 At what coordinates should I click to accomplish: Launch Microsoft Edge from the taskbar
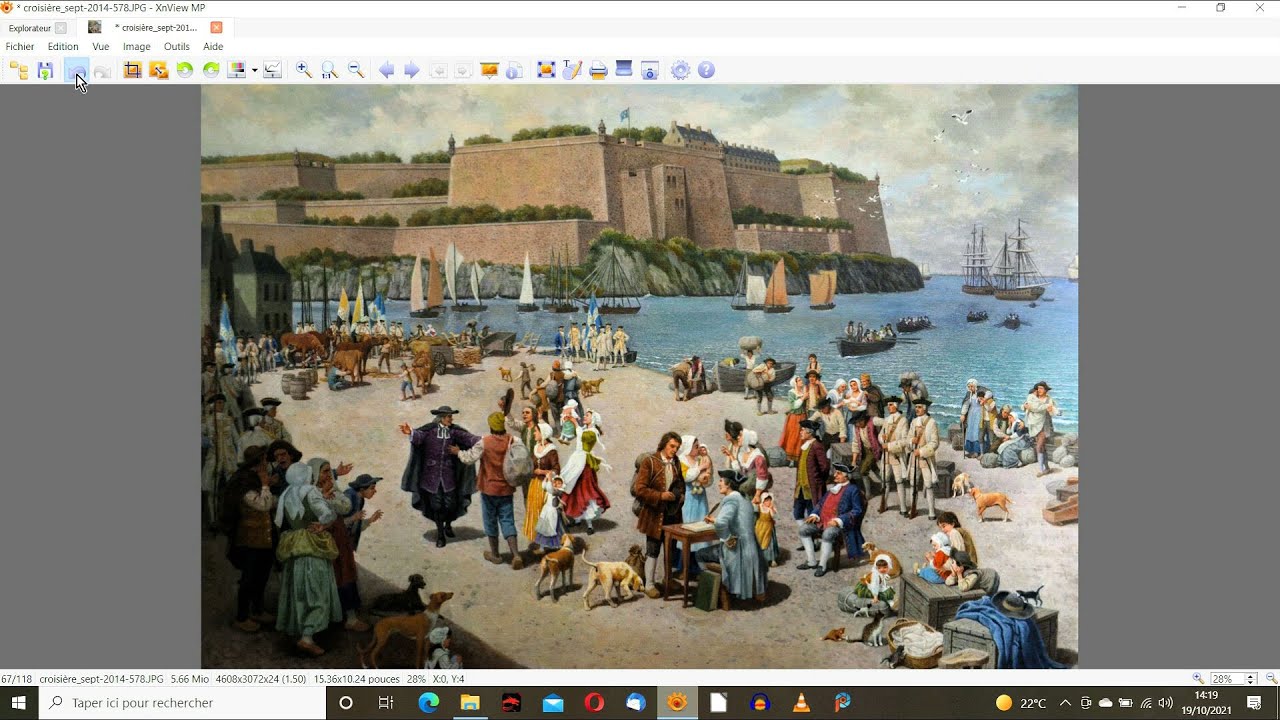[428, 703]
